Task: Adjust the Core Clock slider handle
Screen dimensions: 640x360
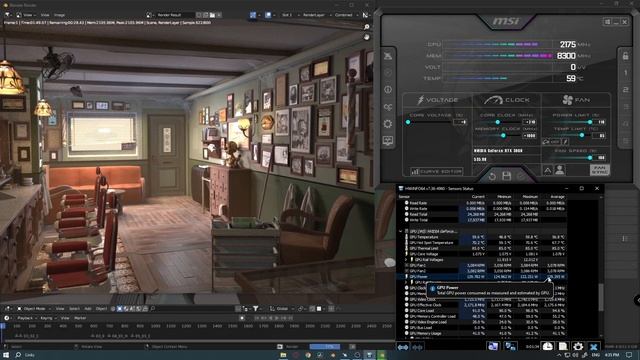Action: pos(498,122)
